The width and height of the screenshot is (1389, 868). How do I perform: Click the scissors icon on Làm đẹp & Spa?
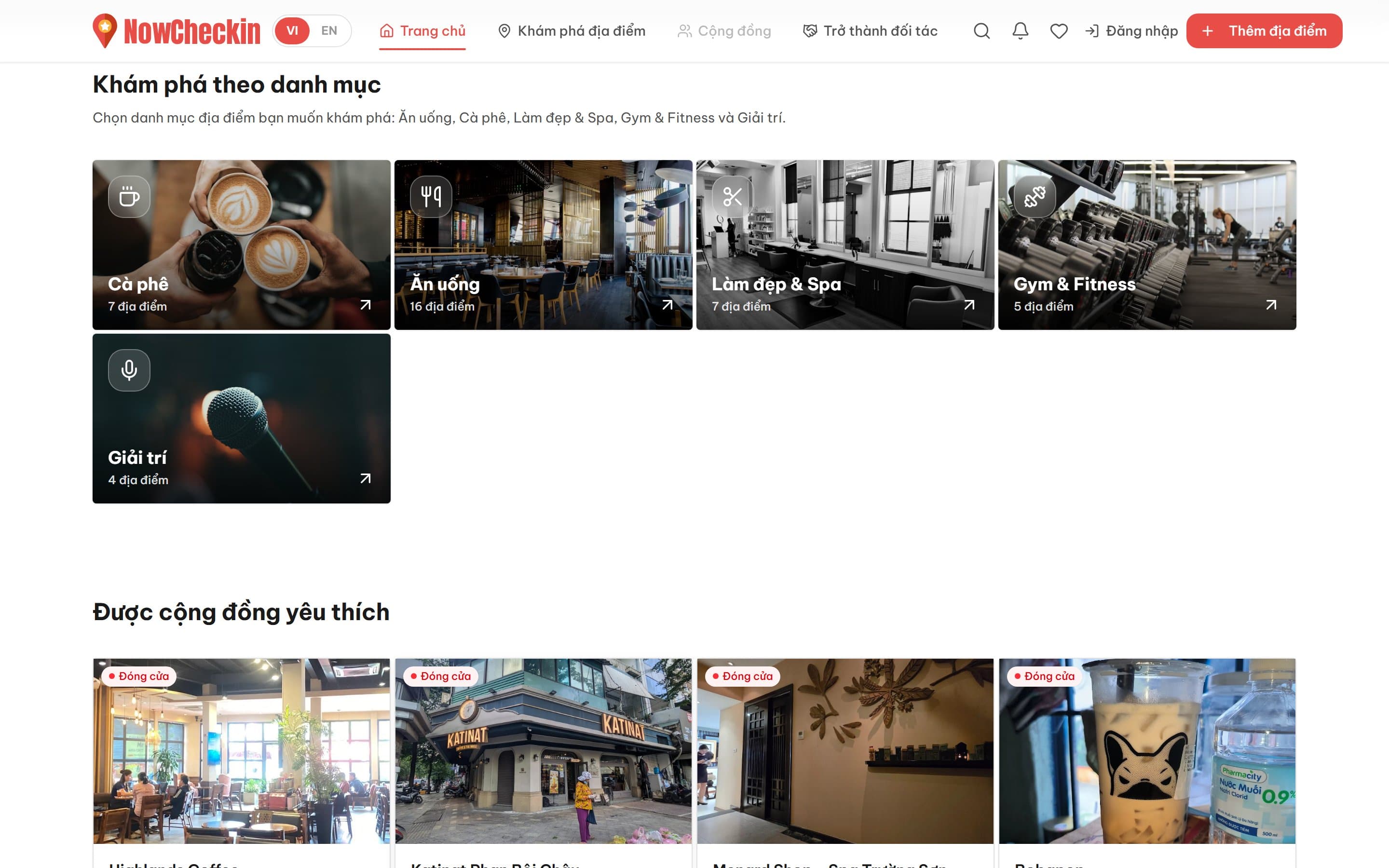click(x=733, y=197)
